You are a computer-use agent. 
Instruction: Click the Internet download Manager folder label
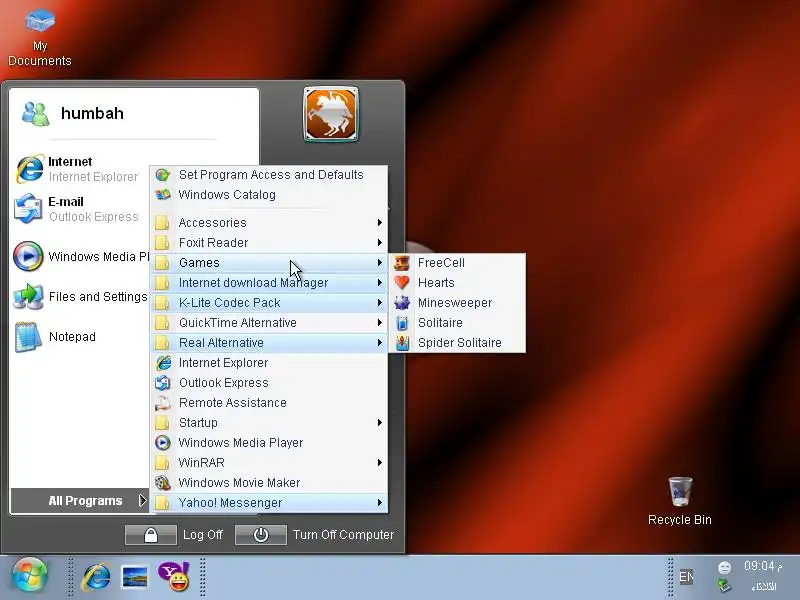(253, 283)
